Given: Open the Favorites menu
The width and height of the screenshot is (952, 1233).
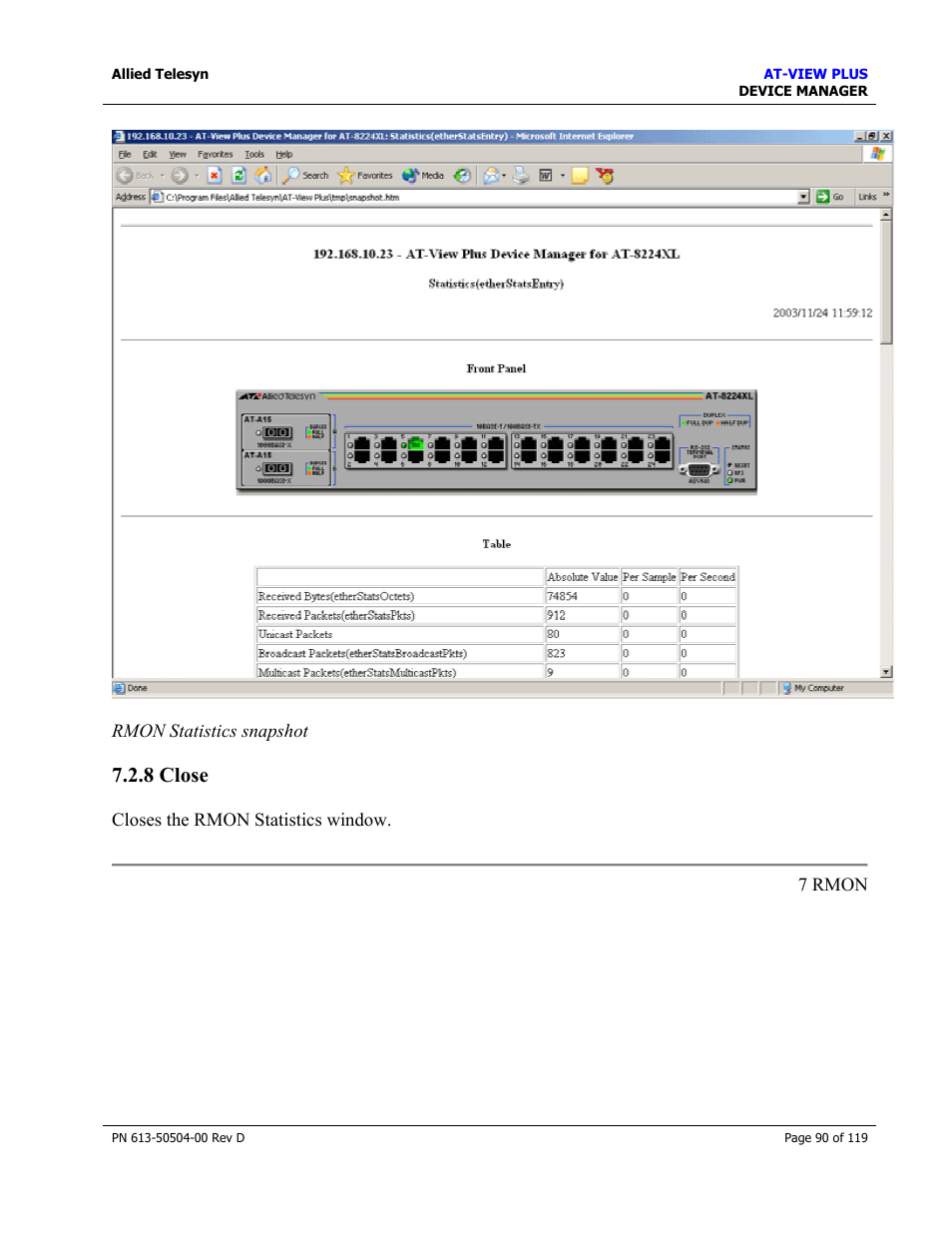Looking at the screenshot, I should [216, 155].
